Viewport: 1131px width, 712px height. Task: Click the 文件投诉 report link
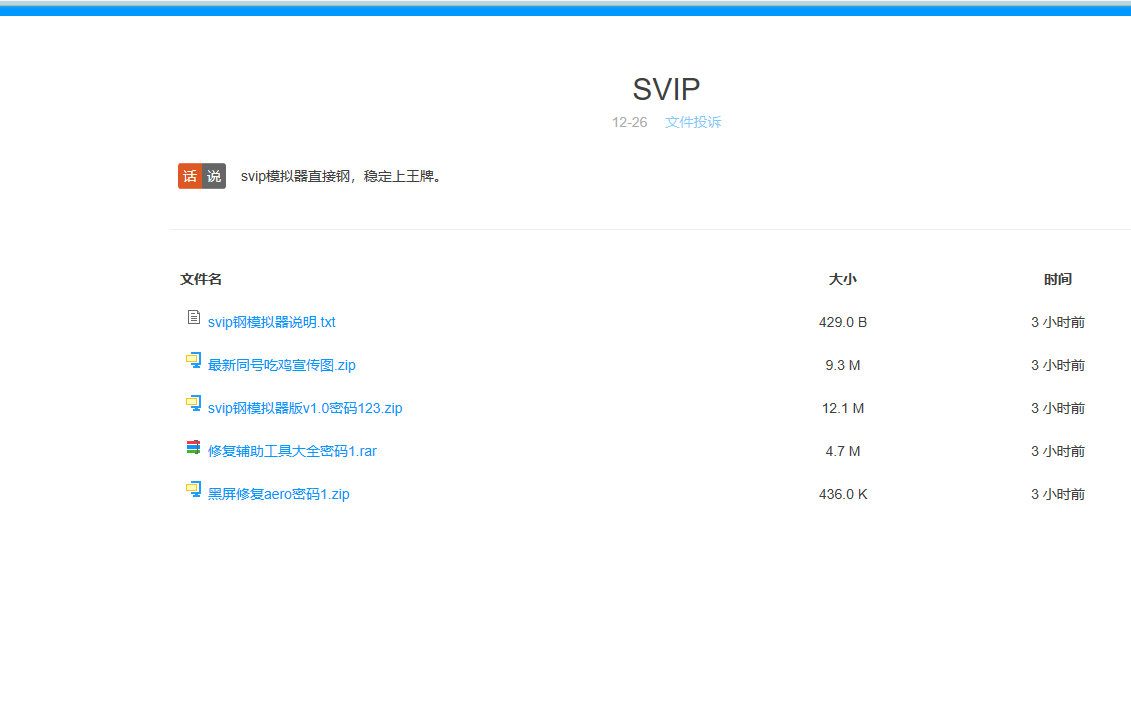[x=693, y=122]
